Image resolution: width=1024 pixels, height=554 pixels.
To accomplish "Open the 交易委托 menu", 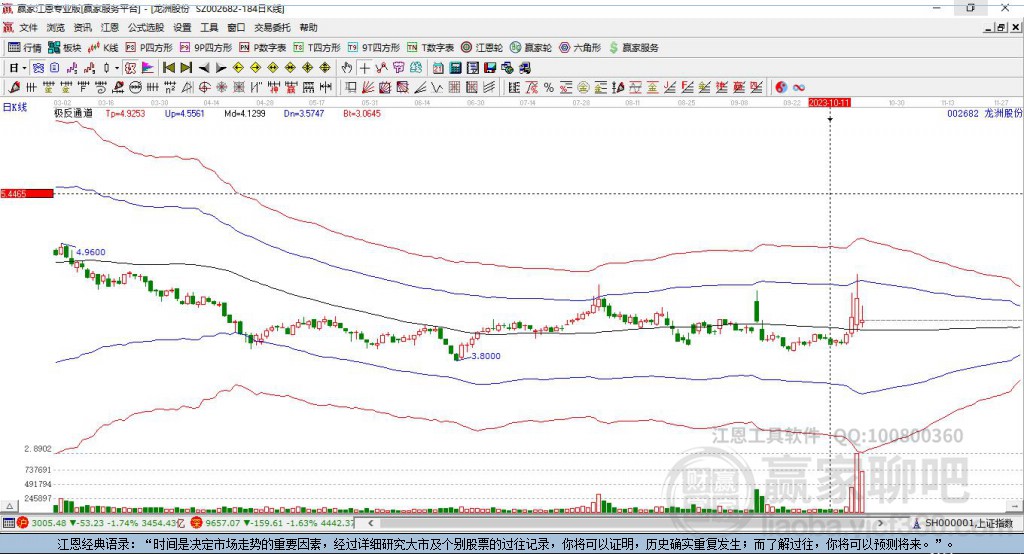I will pyautogui.click(x=272, y=27).
